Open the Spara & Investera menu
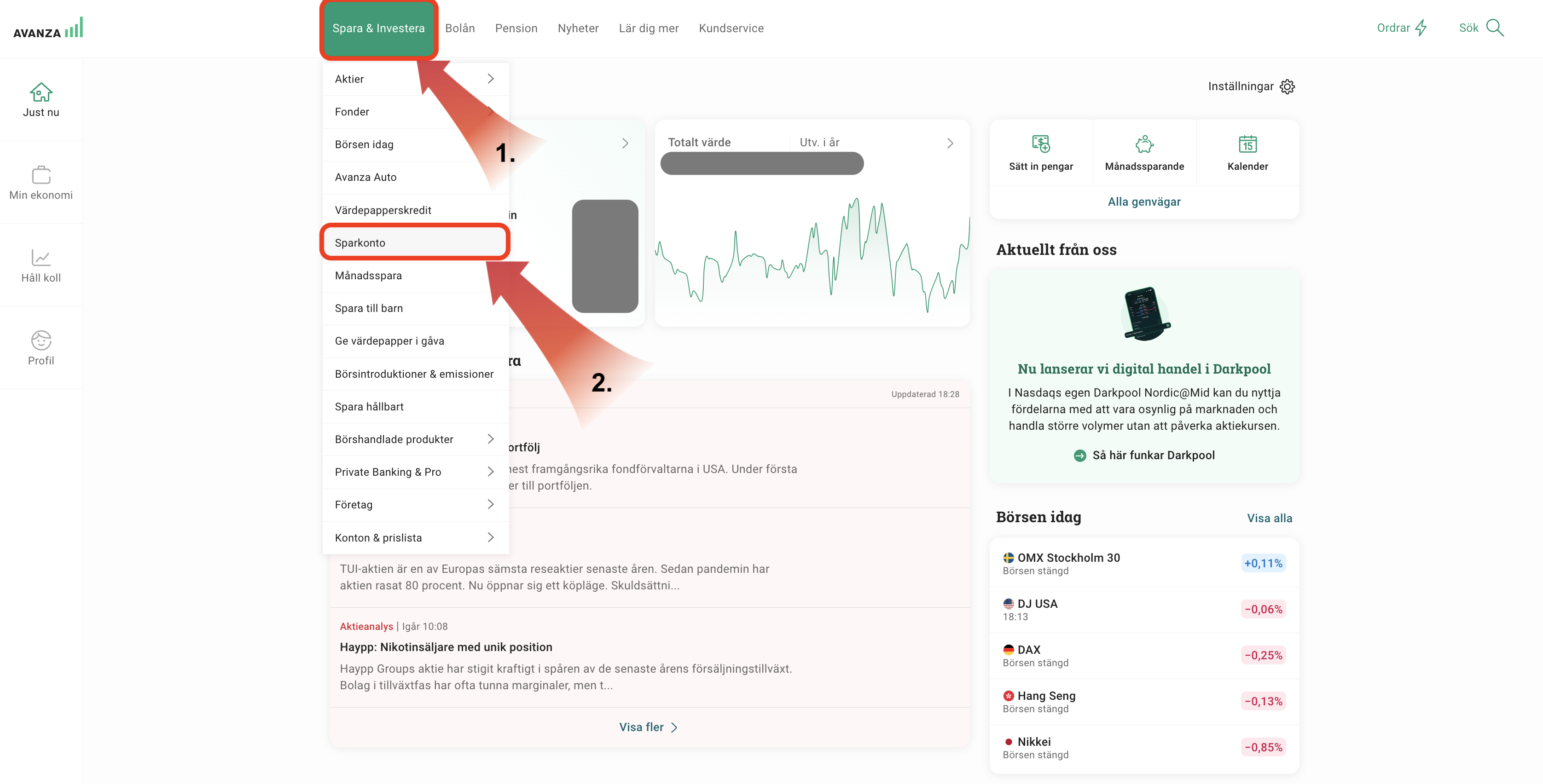This screenshot has height=784, width=1543. click(378, 28)
